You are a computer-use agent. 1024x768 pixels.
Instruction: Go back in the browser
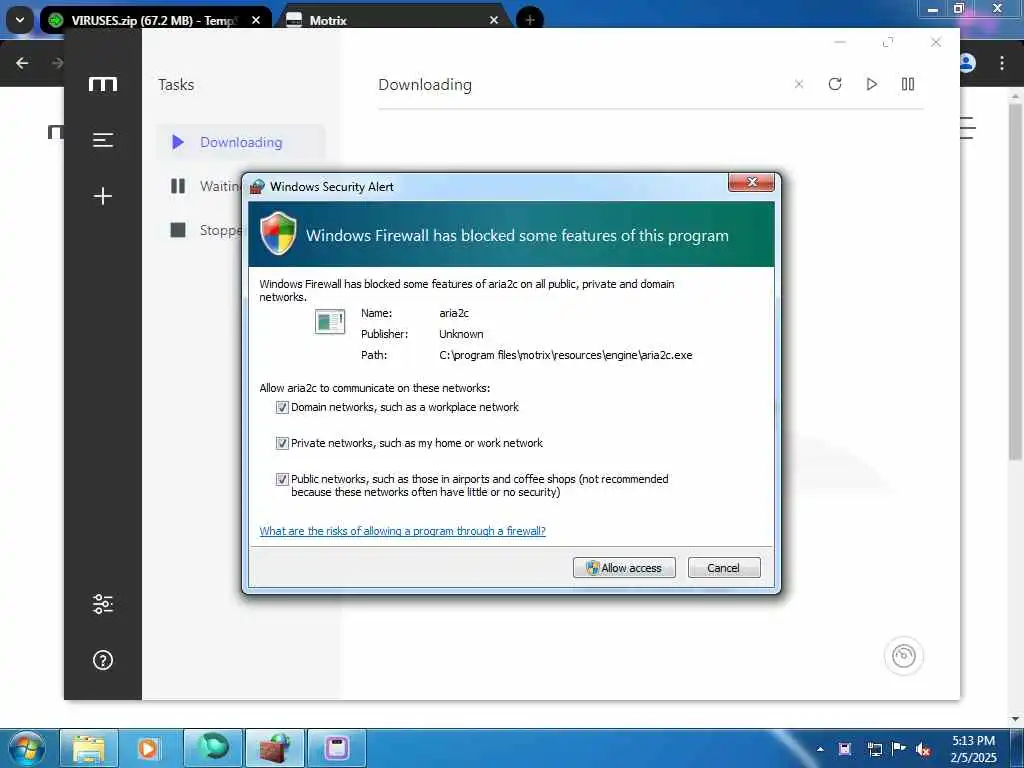[22, 63]
